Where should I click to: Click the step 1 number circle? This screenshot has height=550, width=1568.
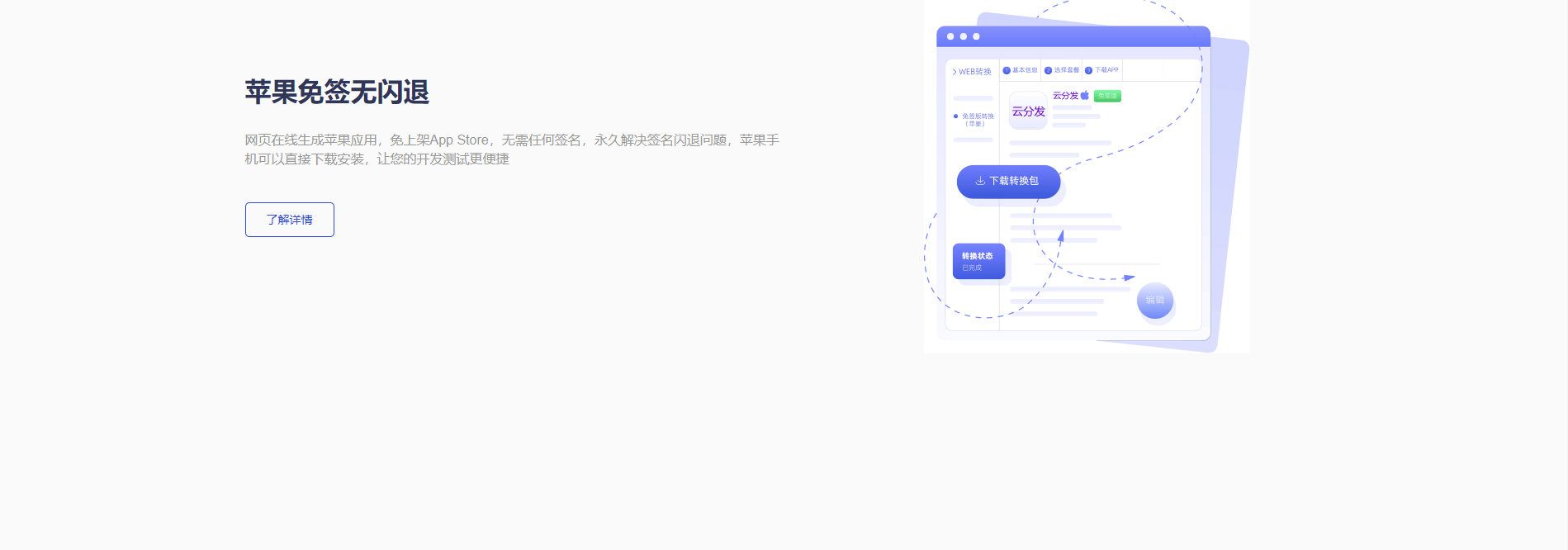[x=1007, y=71]
